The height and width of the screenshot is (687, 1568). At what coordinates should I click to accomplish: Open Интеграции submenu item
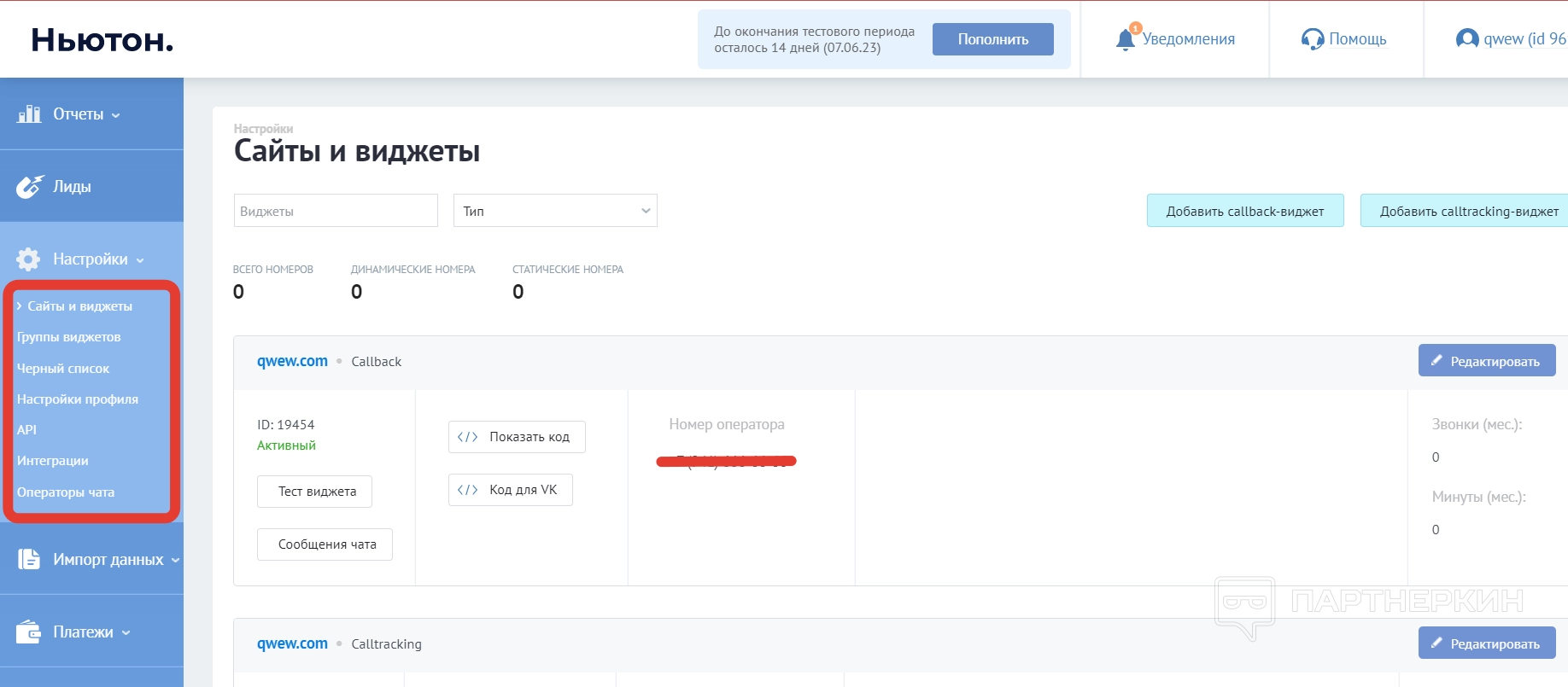point(53,461)
